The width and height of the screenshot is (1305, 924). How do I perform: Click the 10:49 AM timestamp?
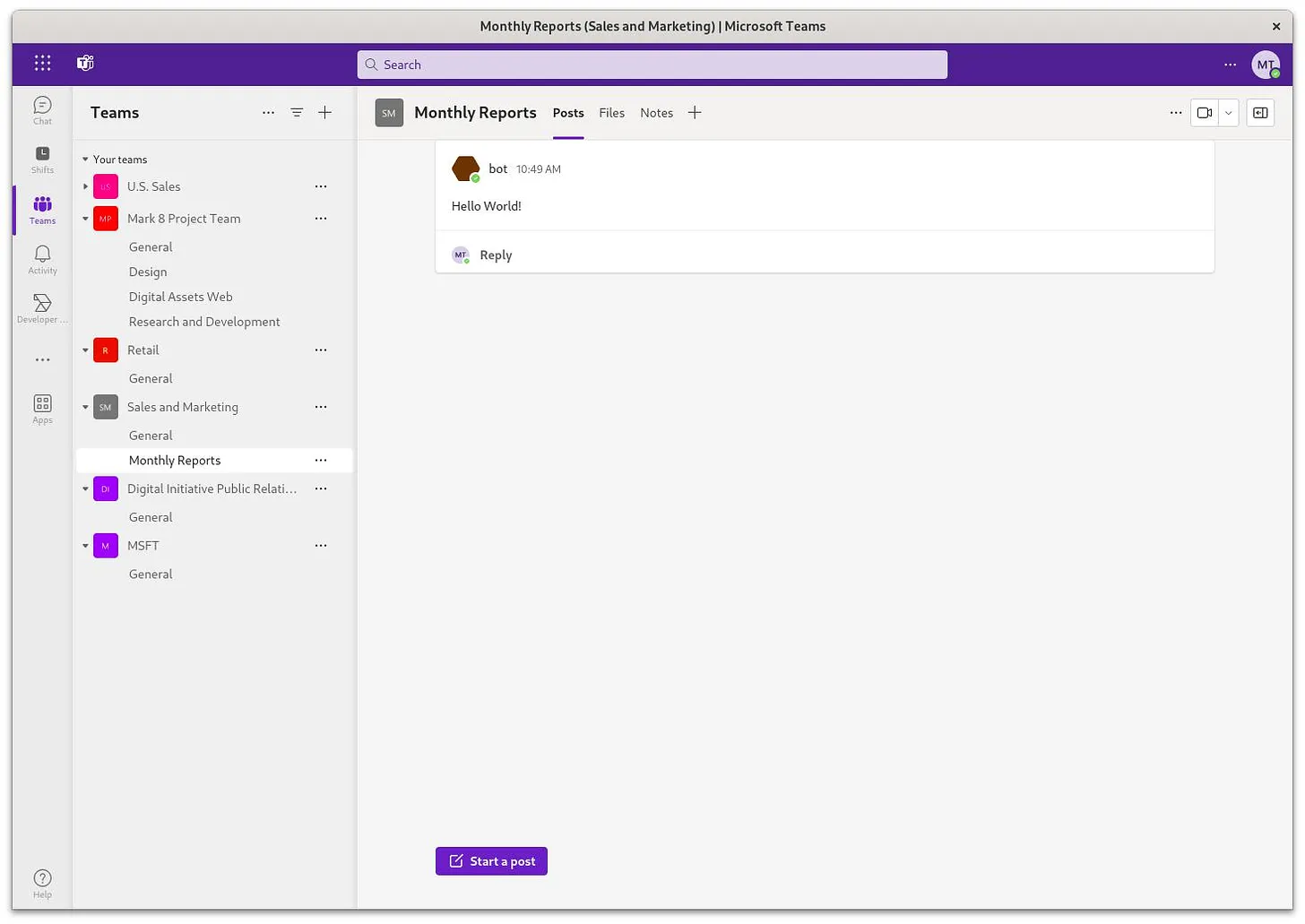(x=539, y=169)
